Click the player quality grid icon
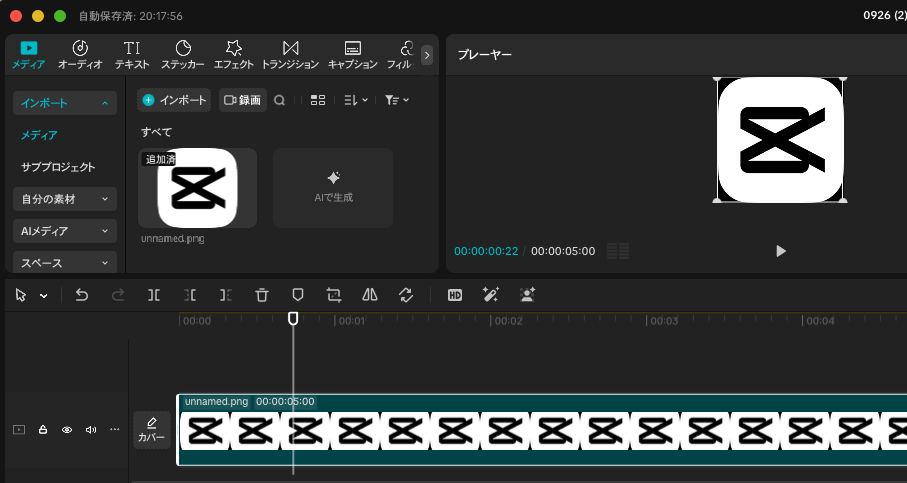Image resolution: width=907 pixels, height=483 pixels. pos(618,251)
